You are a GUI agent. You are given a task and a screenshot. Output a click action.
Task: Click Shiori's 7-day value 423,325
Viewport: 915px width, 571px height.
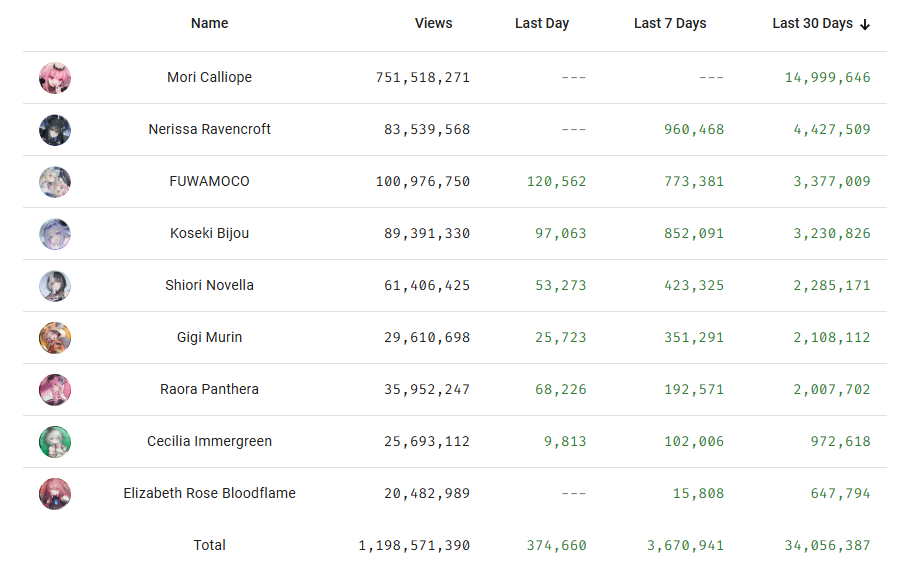pyautogui.click(x=694, y=286)
